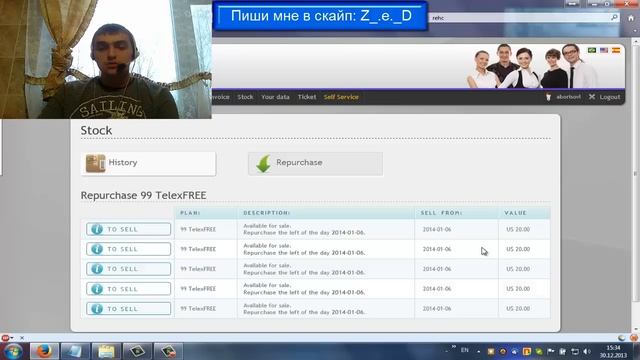
Task: Open the Action Center flag icon
Action: click(x=551, y=351)
